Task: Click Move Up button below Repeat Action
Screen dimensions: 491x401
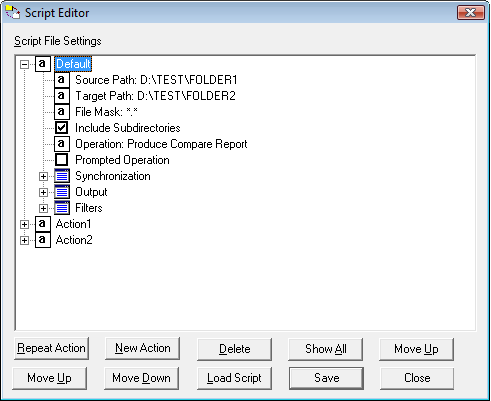Action: tap(49, 378)
